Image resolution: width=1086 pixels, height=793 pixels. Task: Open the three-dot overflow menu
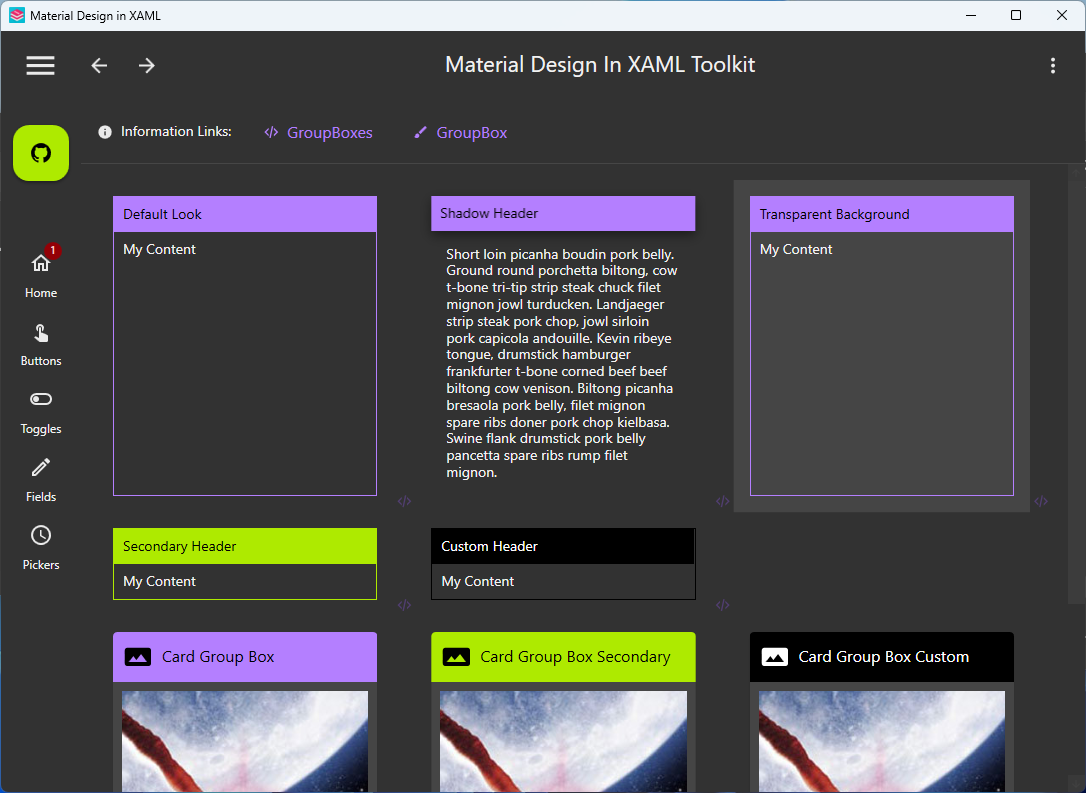(1053, 65)
